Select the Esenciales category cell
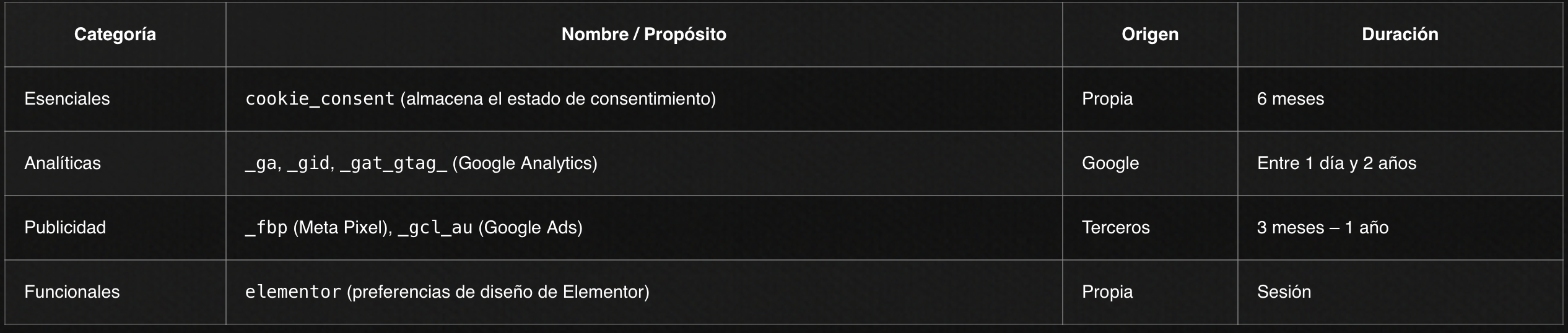The width and height of the screenshot is (1568, 333). (x=67, y=99)
